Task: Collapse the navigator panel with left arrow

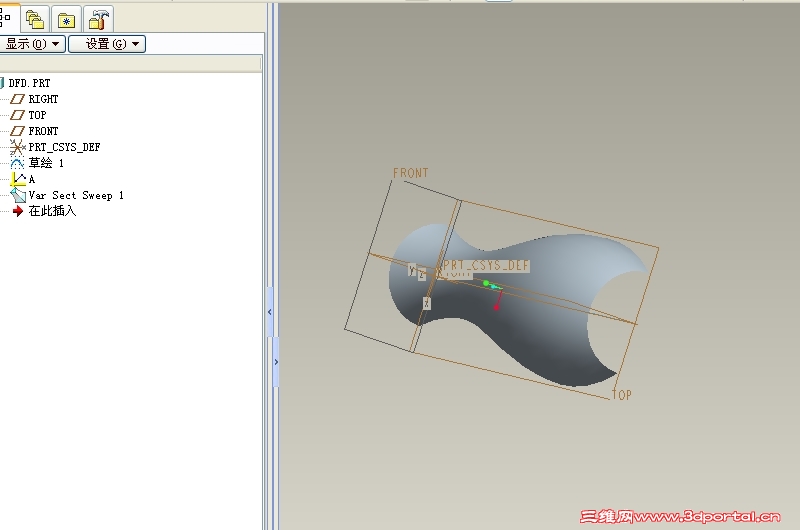Action: tap(270, 312)
